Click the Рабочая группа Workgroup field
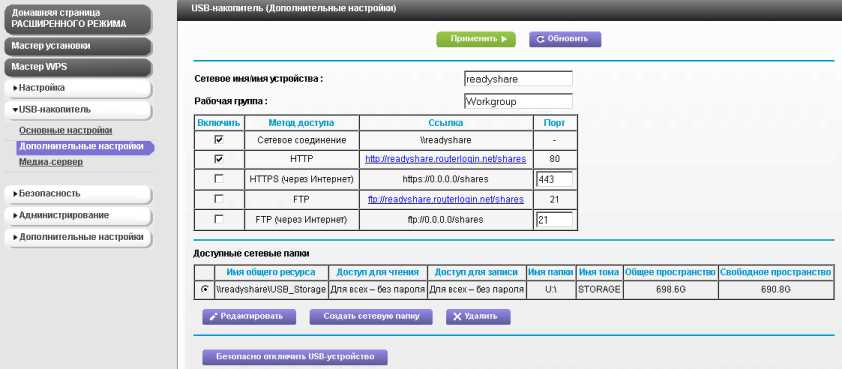 (x=518, y=101)
